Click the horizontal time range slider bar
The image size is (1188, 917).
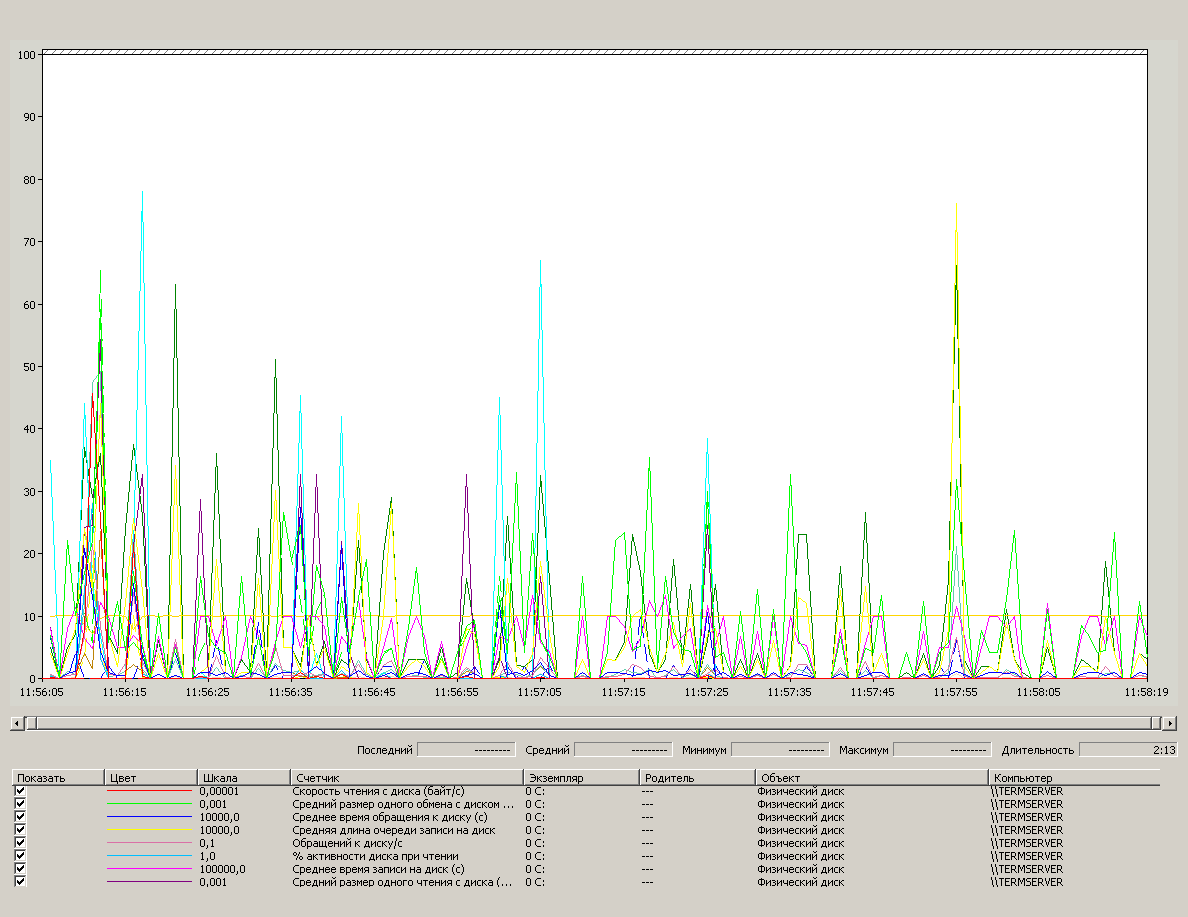(x=593, y=724)
